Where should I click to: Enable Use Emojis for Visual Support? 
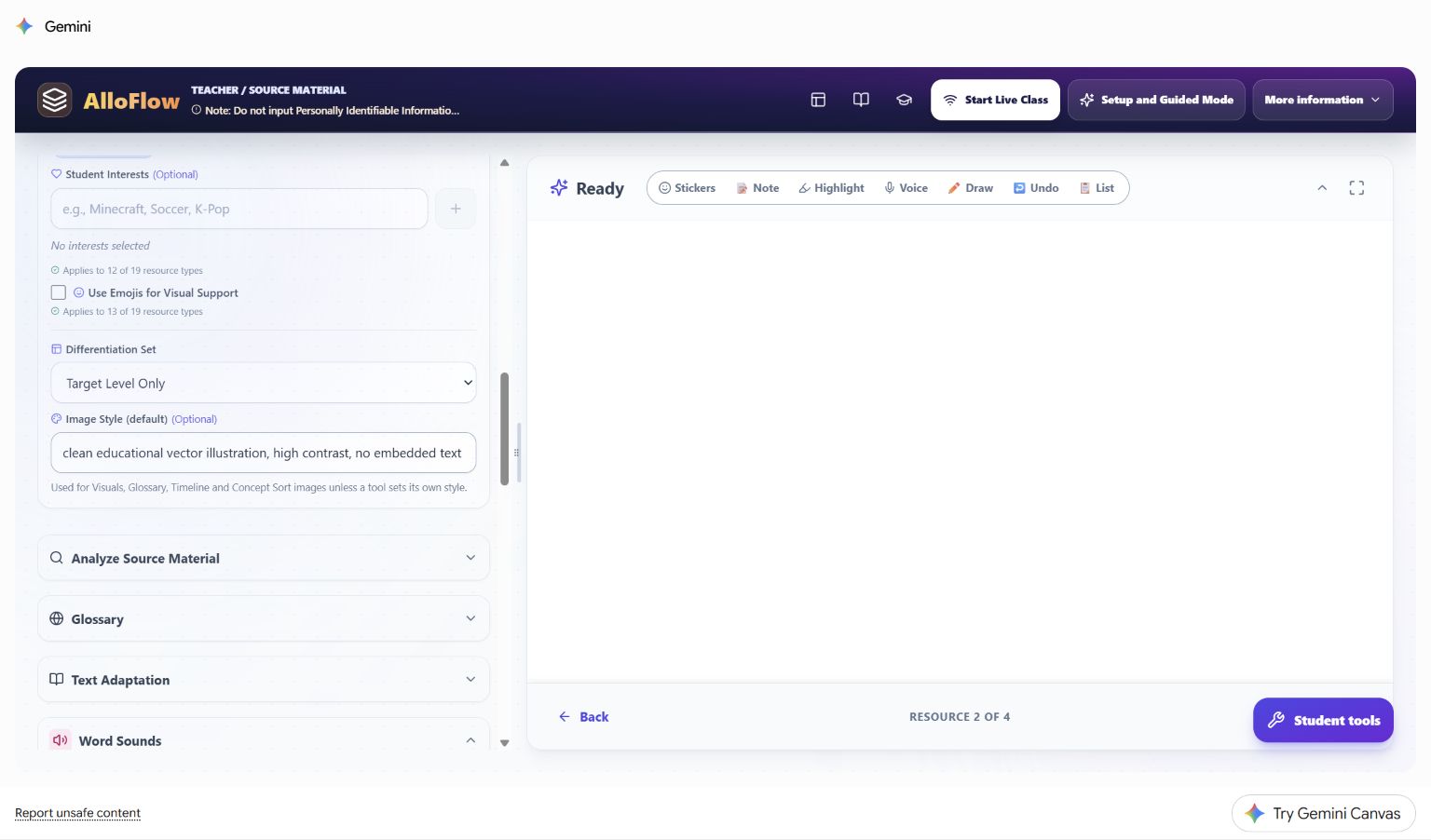pyautogui.click(x=59, y=292)
